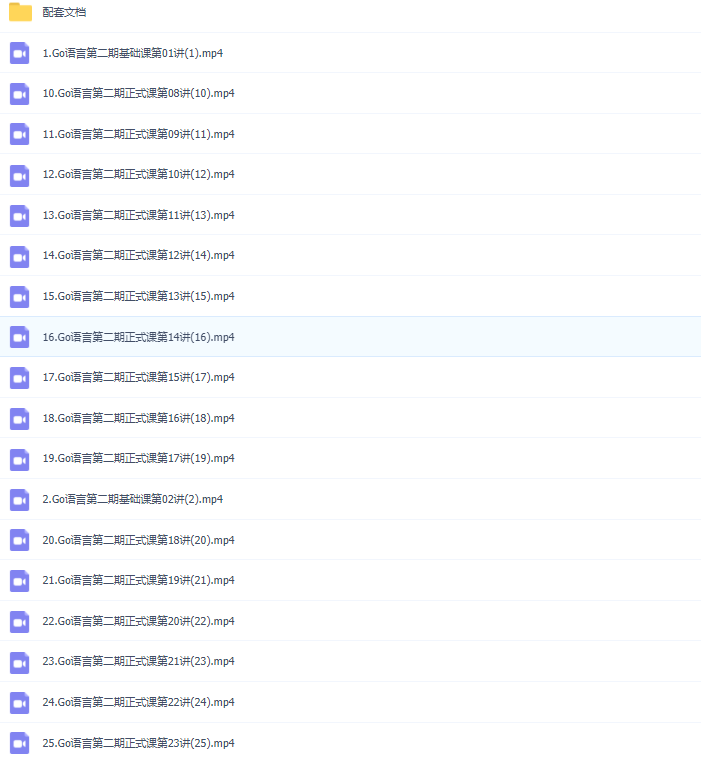Click video icon for 24.Go语言第二期正式课第22讲(24).mp4
701x762 pixels.
click(x=19, y=702)
